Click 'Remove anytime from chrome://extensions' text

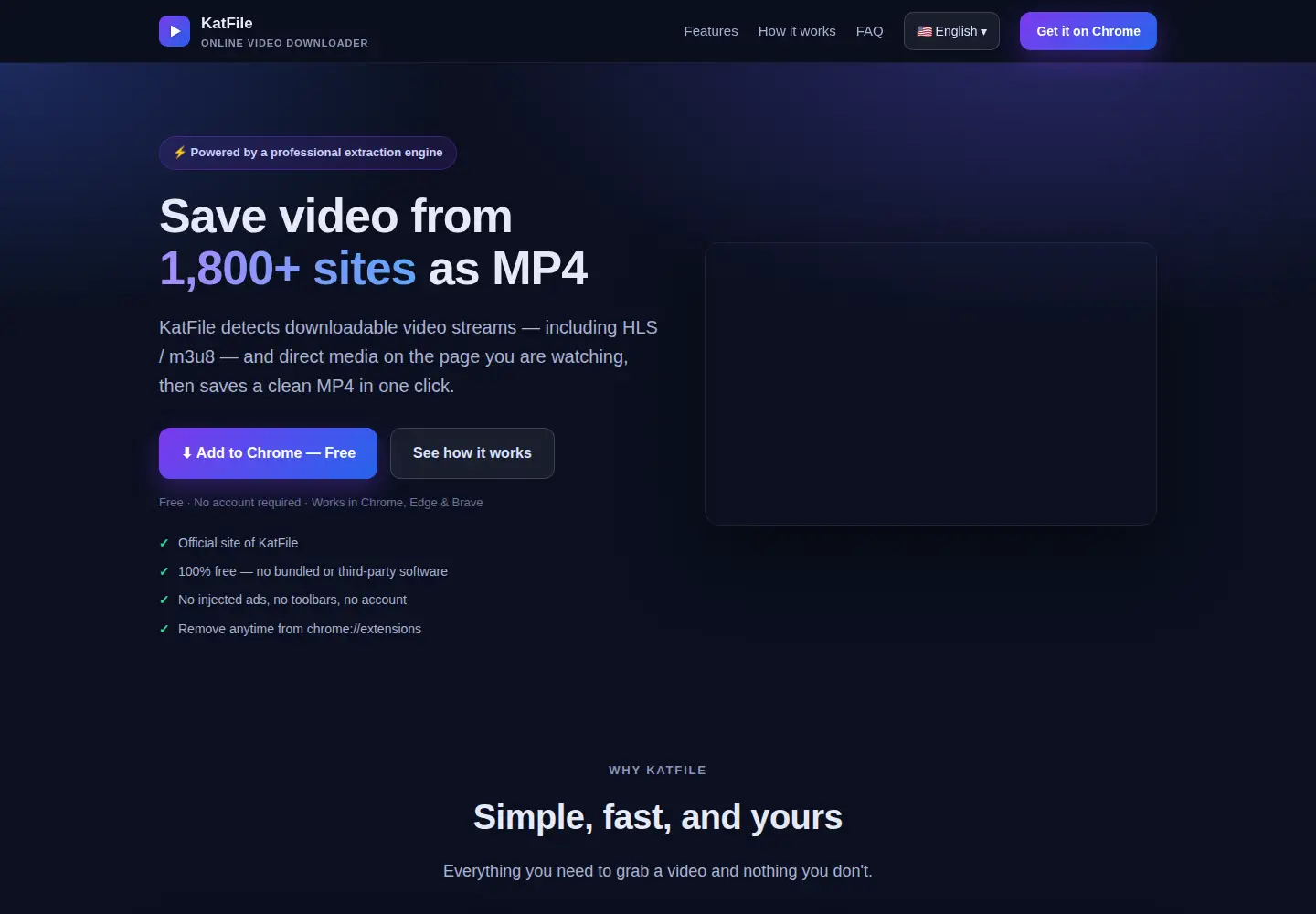point(300,629)
